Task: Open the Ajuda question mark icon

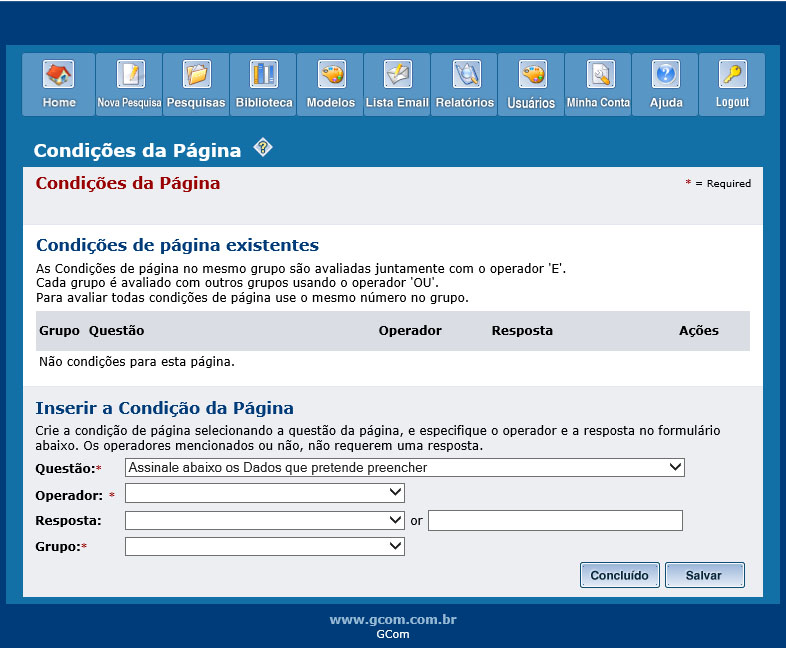Action: (665, 75)
